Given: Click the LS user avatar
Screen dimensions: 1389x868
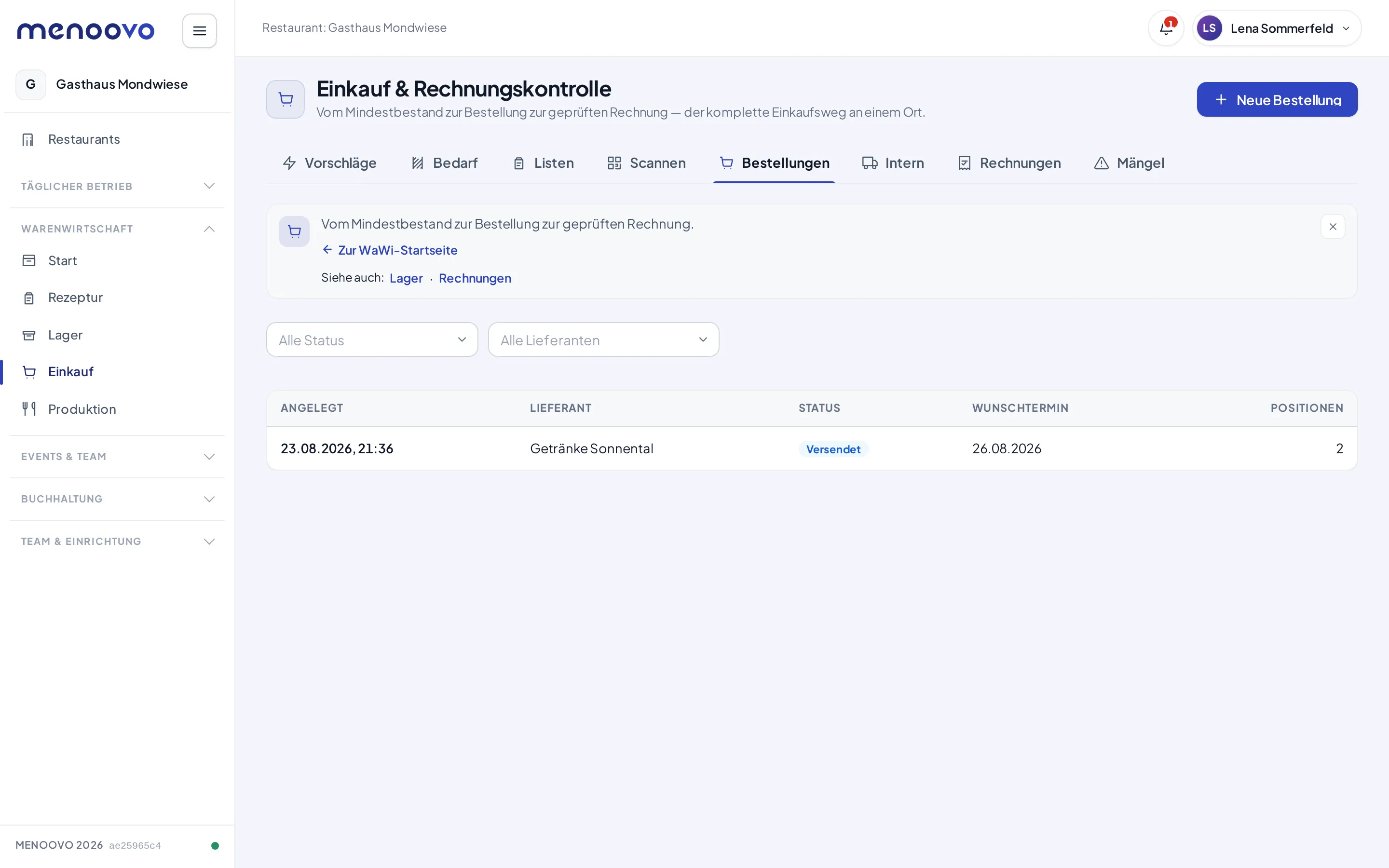Looking at the screenshot, I should pos(1209,28).
